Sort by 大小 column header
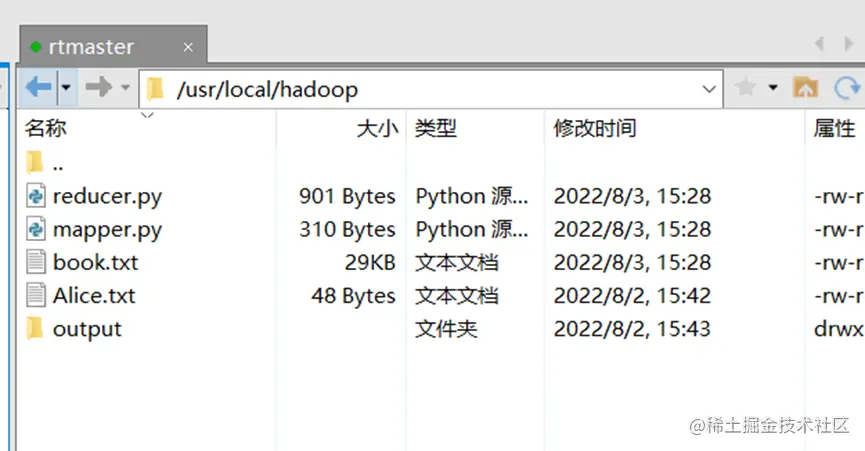Screen dimensions: 865x451 click(x=377, y=128)
